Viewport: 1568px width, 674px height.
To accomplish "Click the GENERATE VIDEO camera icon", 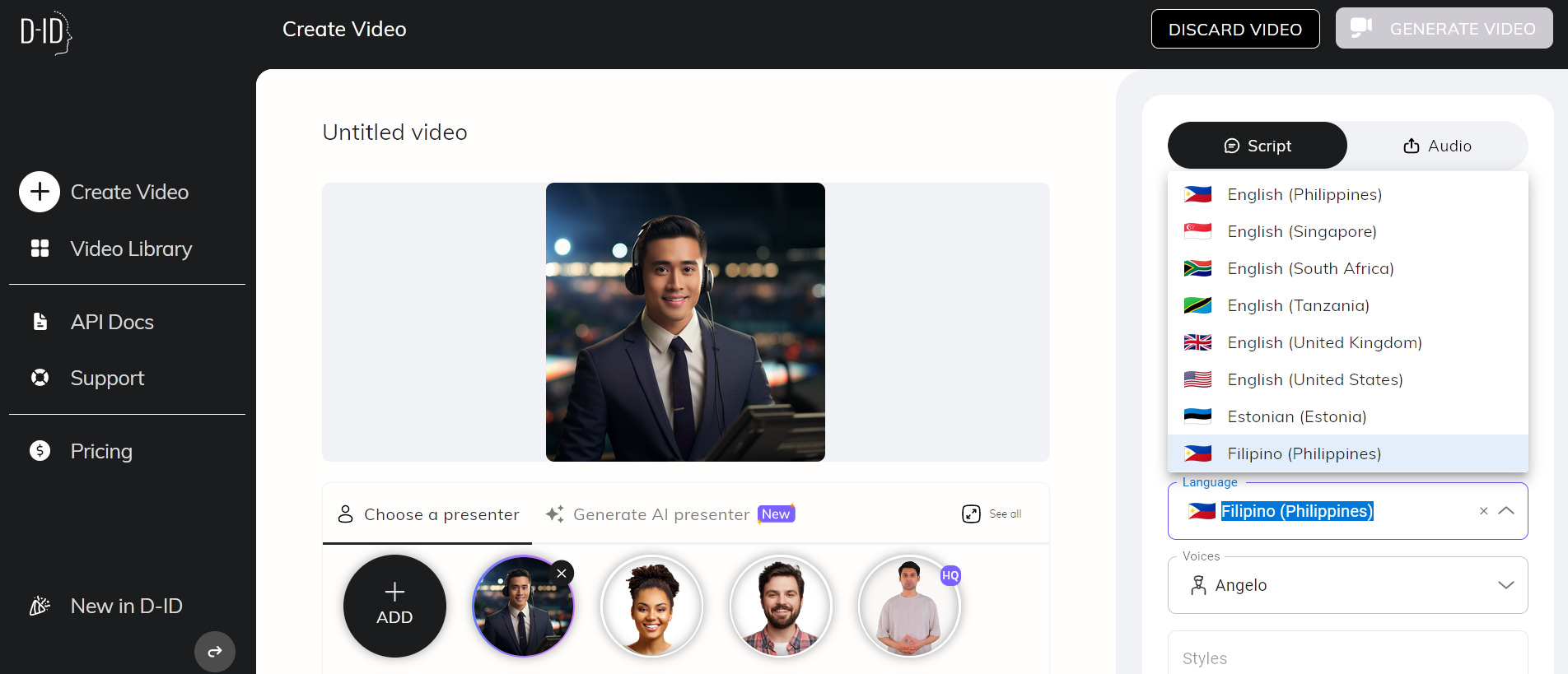I will coord(1361,27).
